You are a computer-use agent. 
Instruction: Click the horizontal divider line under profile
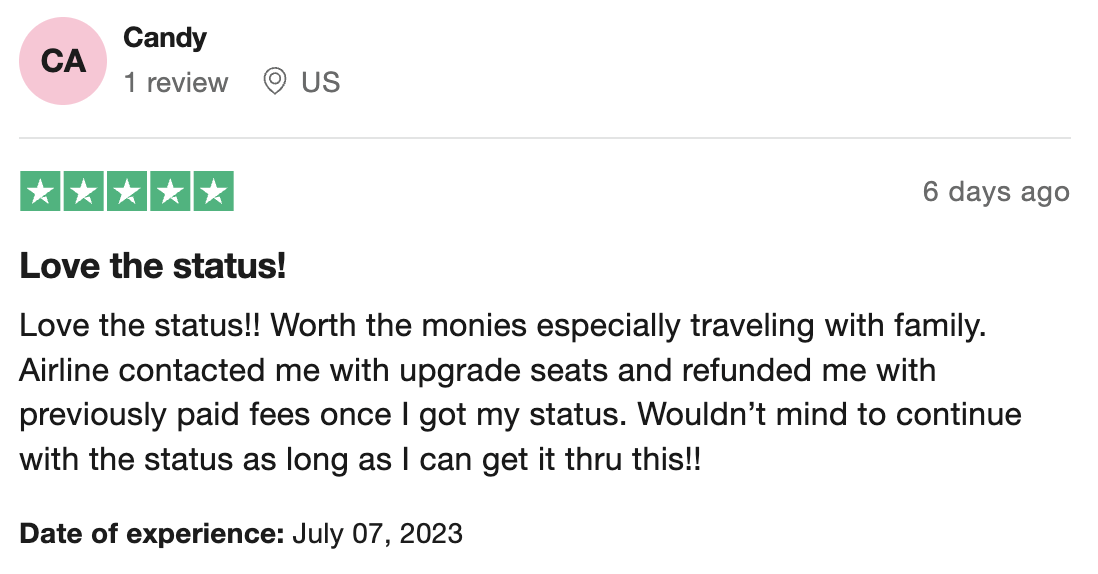545,138
